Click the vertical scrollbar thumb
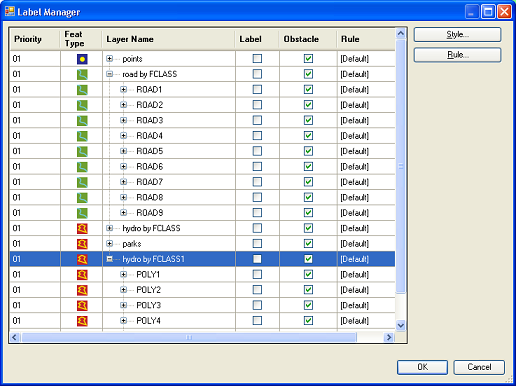The image size is (516, 386). [401, 166]
